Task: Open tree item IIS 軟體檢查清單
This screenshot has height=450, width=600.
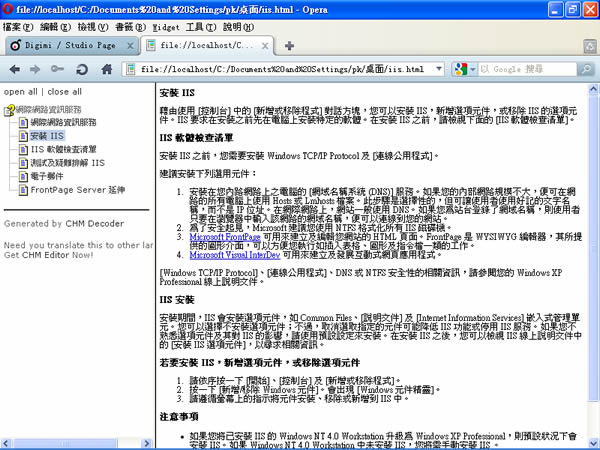Action: click(63, 149)
